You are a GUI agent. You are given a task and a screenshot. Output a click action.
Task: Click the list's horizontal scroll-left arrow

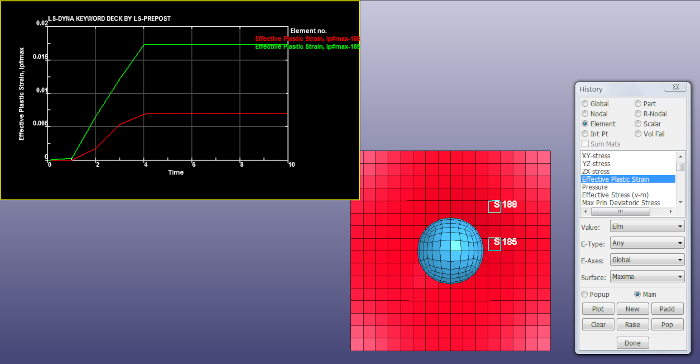[586, 211]
